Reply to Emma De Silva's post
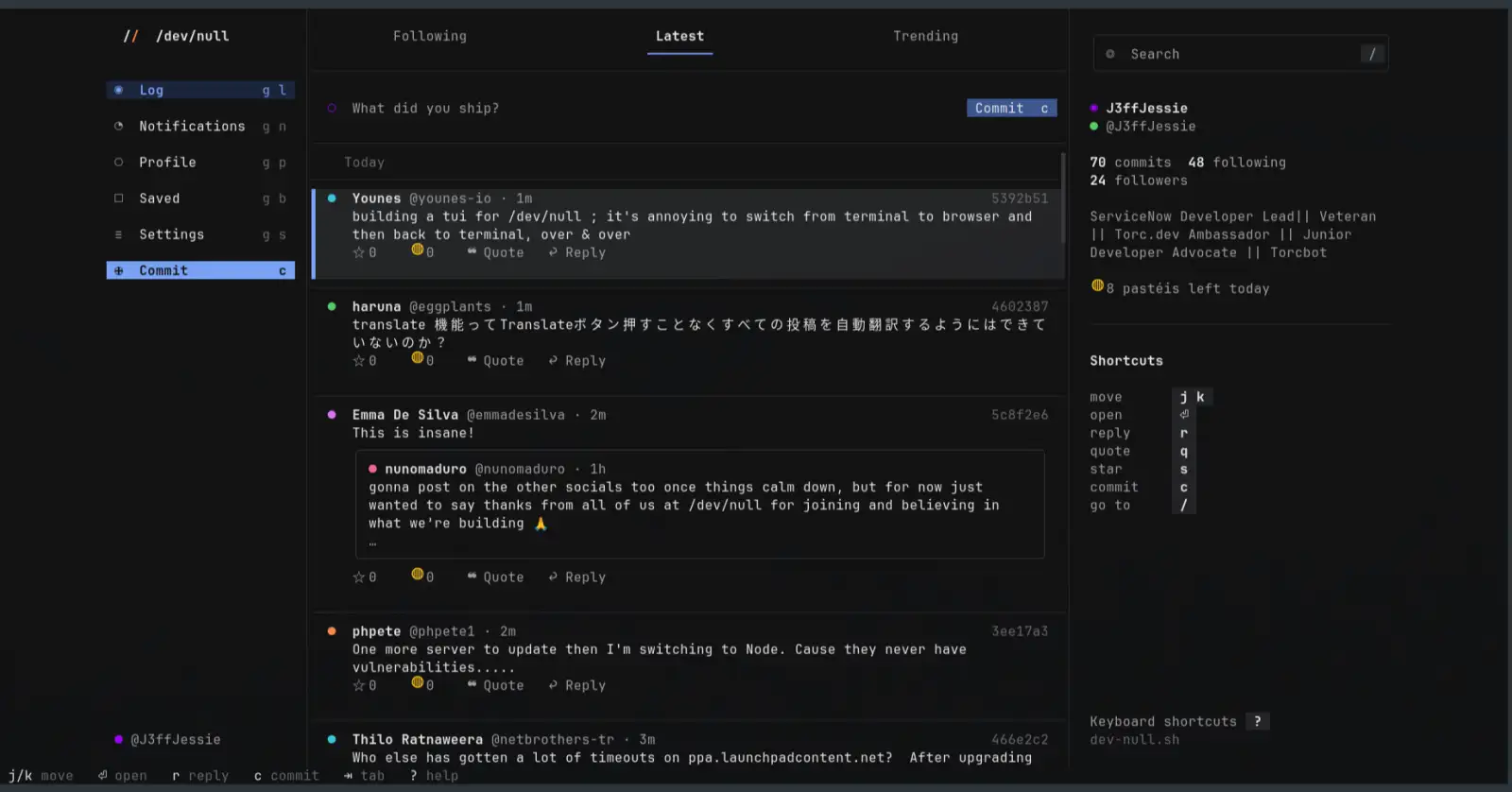The height and width of the screenshot is (792, 1512). pyautogui.click(x=577, y=577)
